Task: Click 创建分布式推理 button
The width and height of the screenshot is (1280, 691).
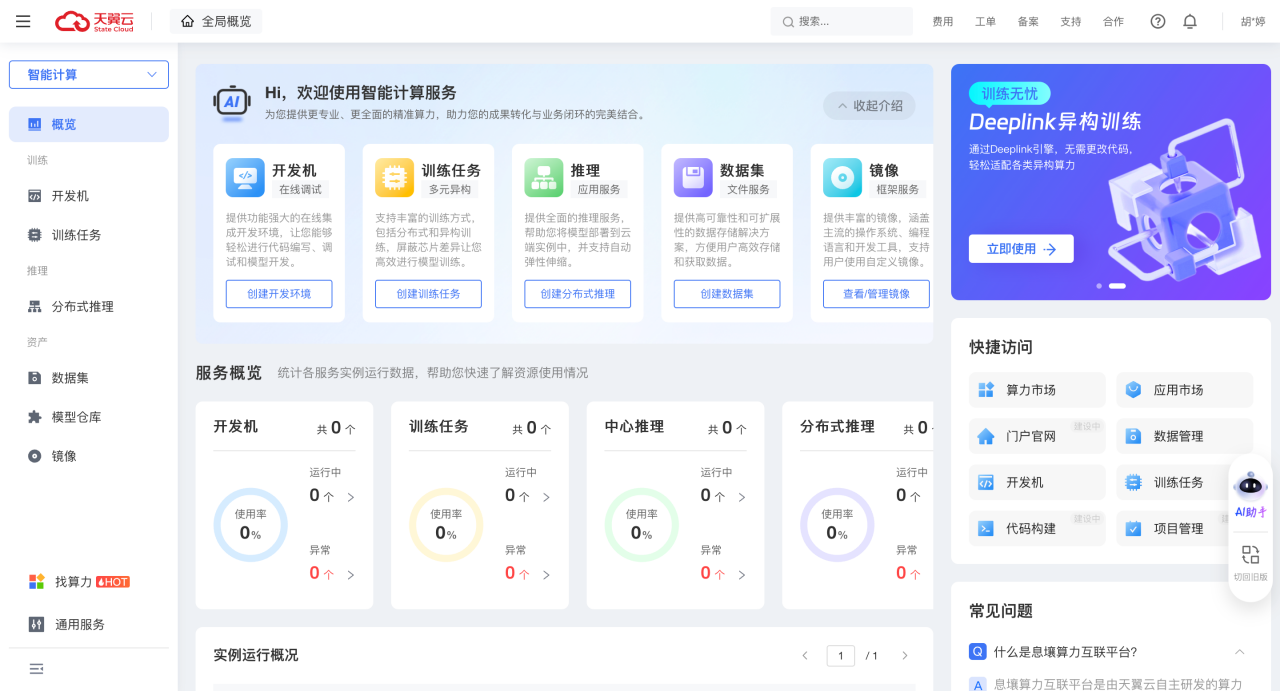Action: click(x=578, y=294)
